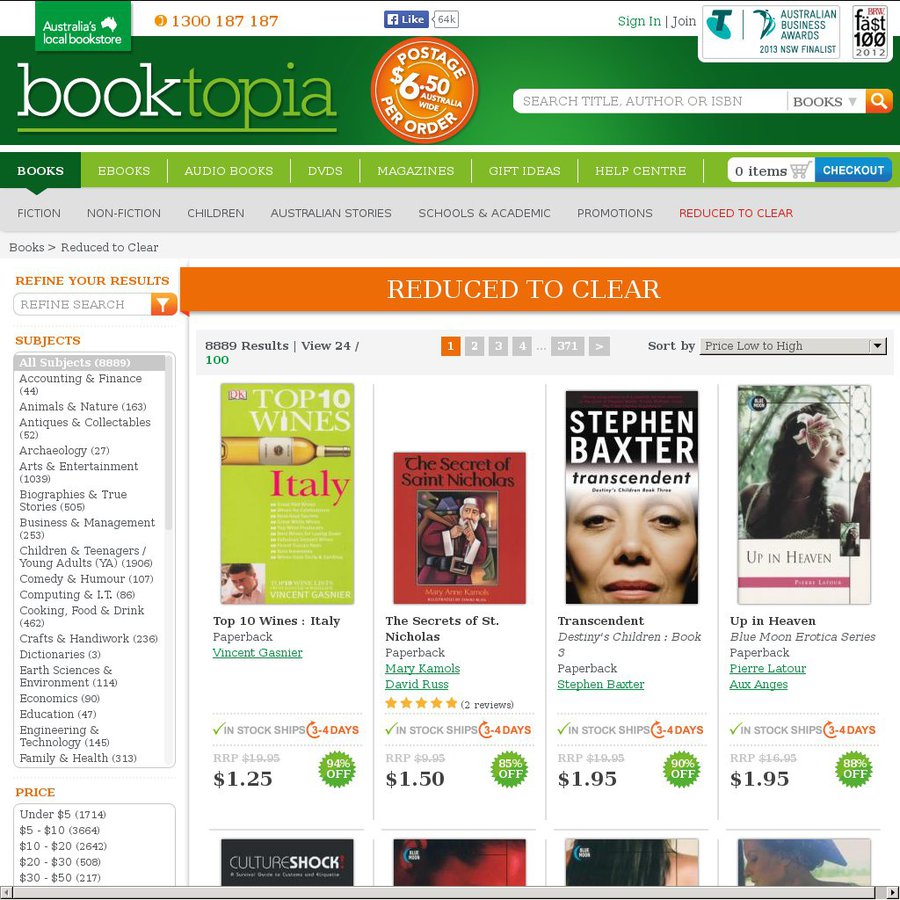View 100 results per page
The image size is (900, 900).
[217, 360]
